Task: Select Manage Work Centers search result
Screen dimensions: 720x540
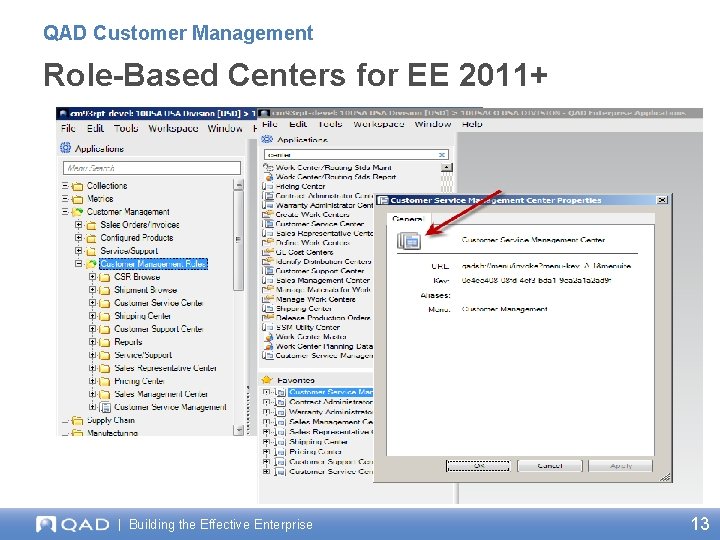Action: tap(315, 299)
